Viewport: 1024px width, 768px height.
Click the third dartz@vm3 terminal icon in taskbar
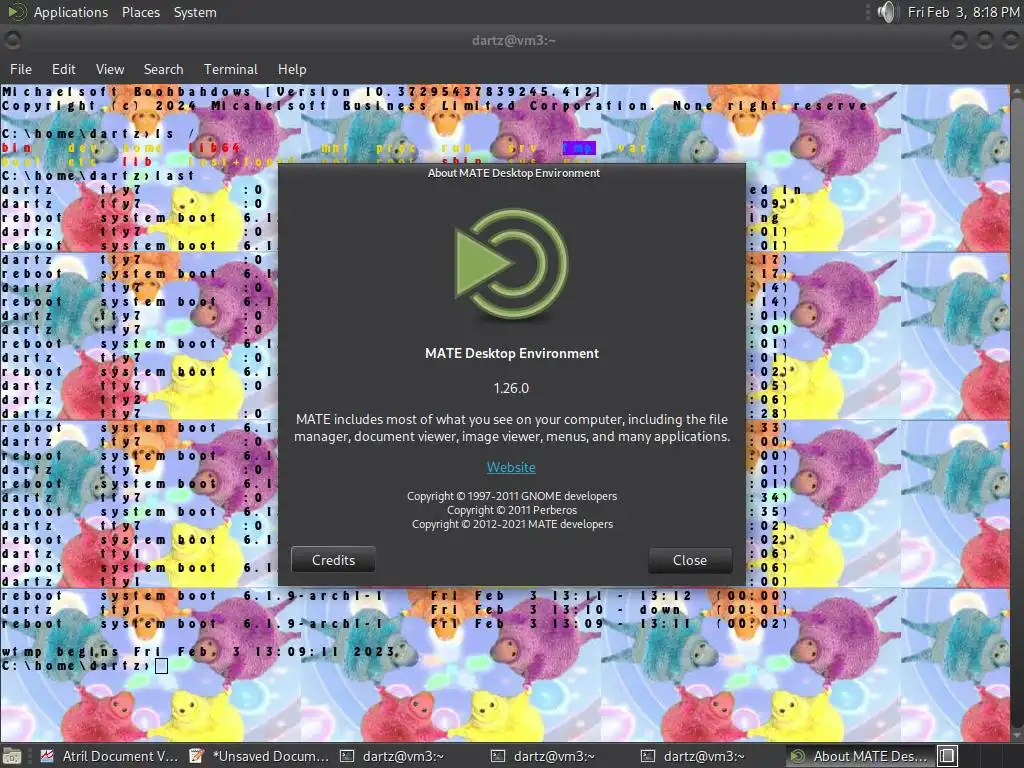[x=648, y=756]
